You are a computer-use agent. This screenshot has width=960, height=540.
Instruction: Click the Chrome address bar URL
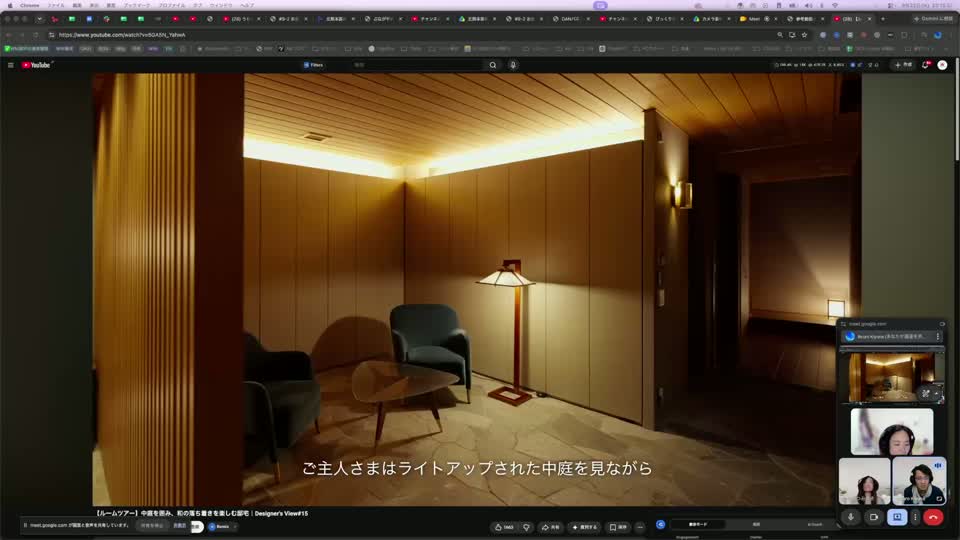[x=122, y=35]
